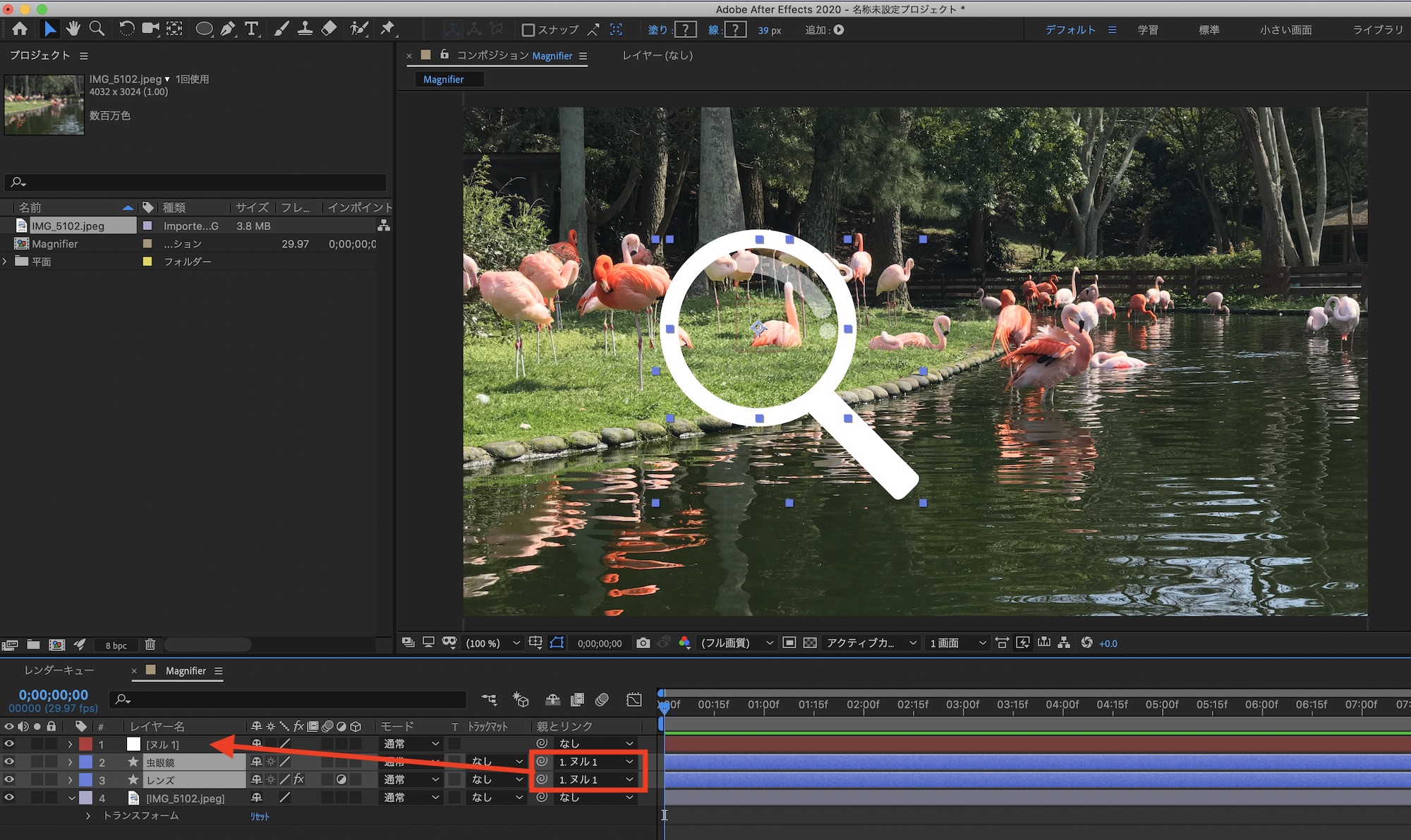Screen dimensions: 1411x840
Task: Hide the ヌル 1 layer
Action: coord(9,743)
